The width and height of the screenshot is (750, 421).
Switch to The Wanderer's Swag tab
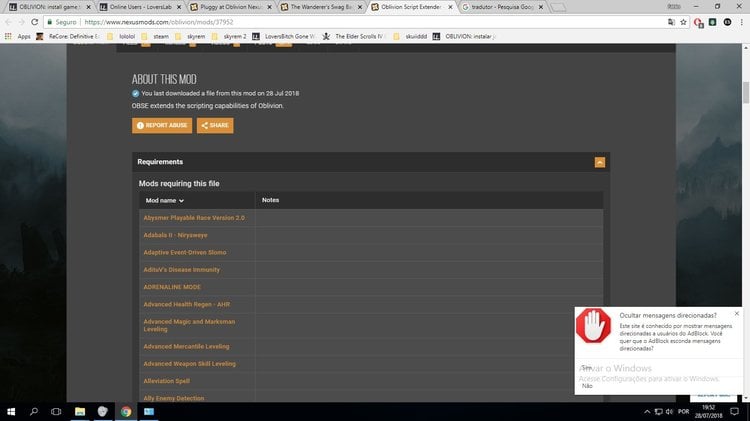(321, 7)
